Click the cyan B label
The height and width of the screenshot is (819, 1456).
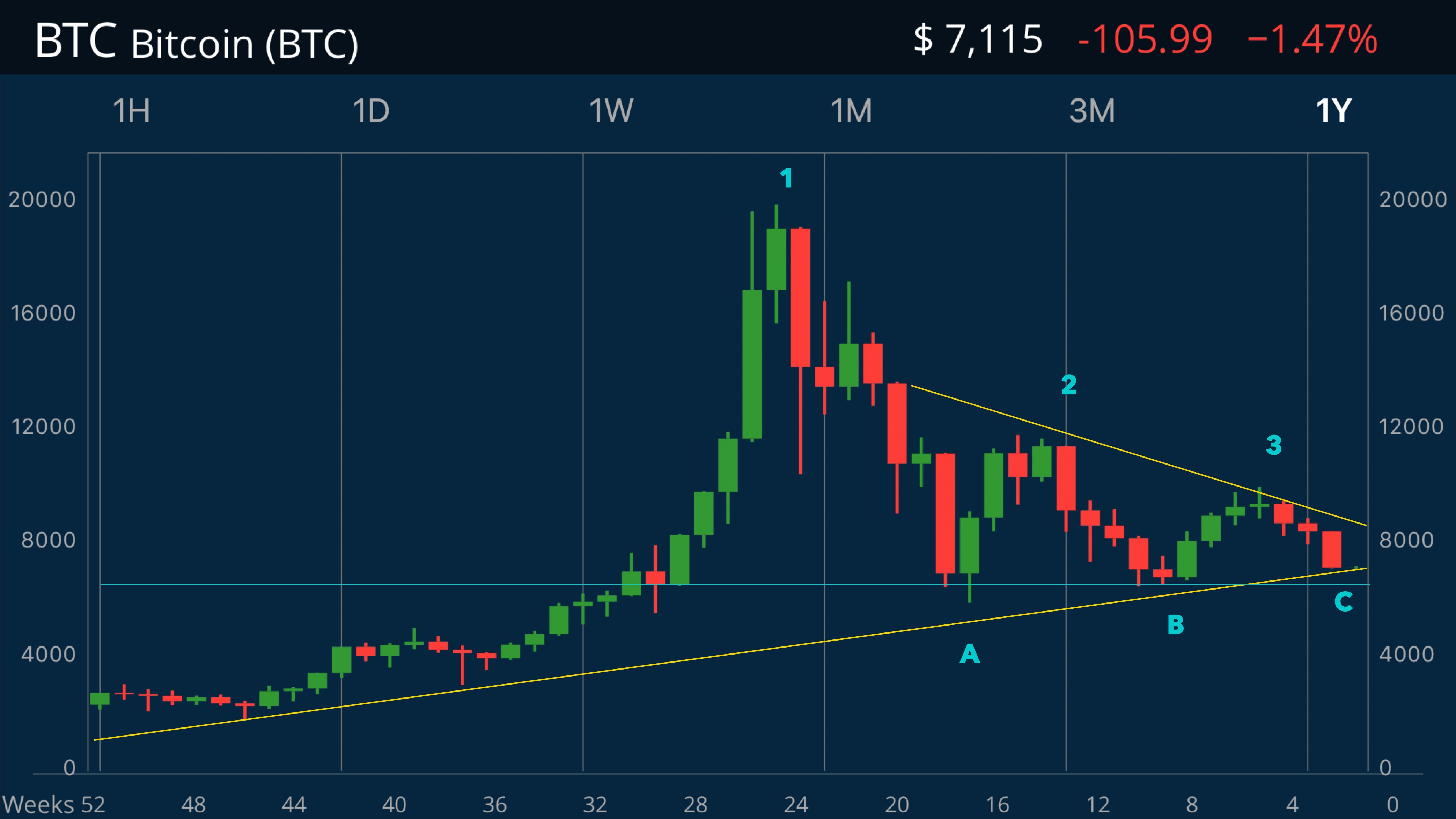tap(1176, 624)
